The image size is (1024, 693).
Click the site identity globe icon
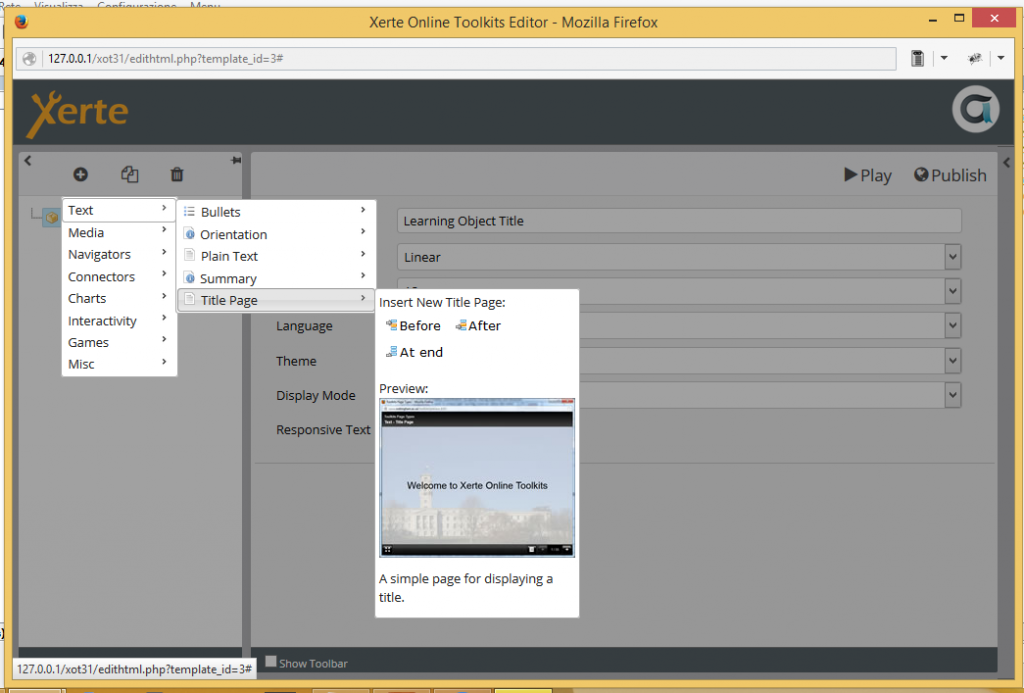[29, 58]
